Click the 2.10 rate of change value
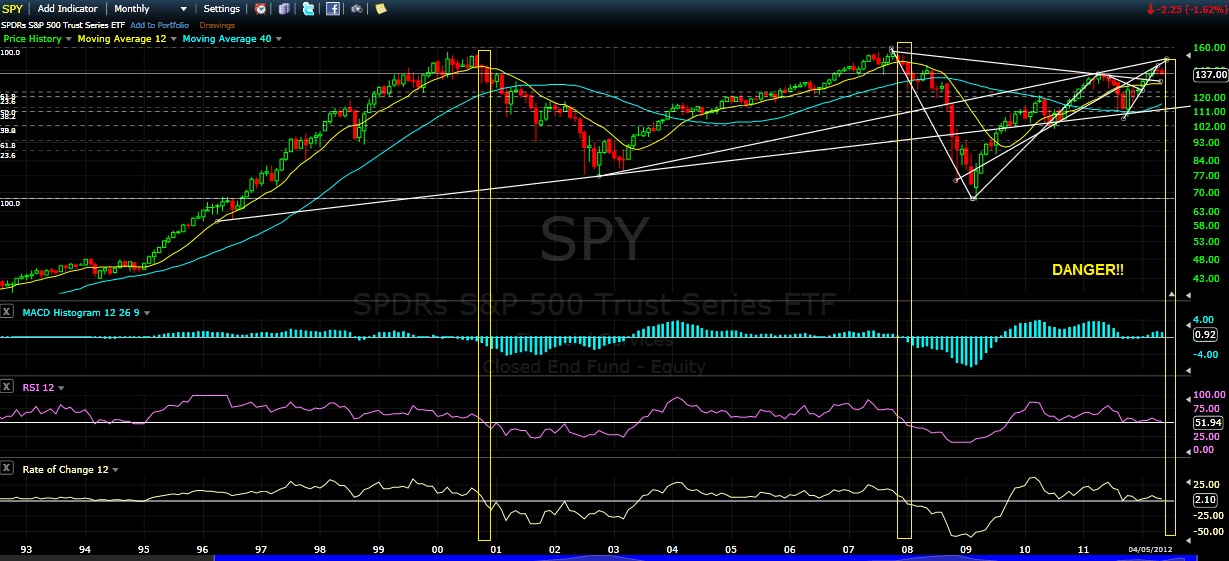Screen dimensions: 1229x561 (1205, 499)
